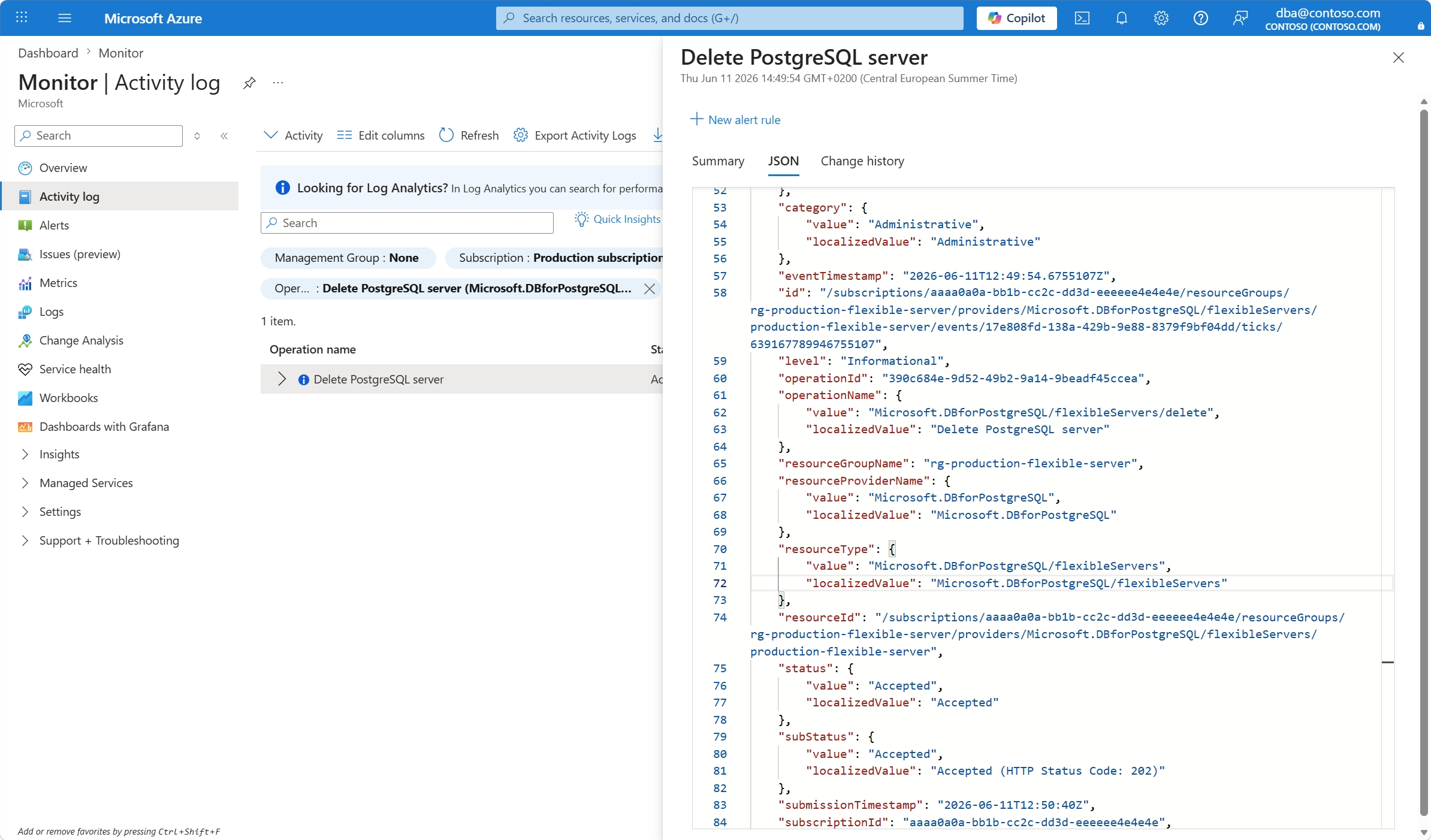The width and height of the screenshot is (1431, 840).
Task: Click the JSON editor minimap strip
Action: click(x=1388, y=508)
